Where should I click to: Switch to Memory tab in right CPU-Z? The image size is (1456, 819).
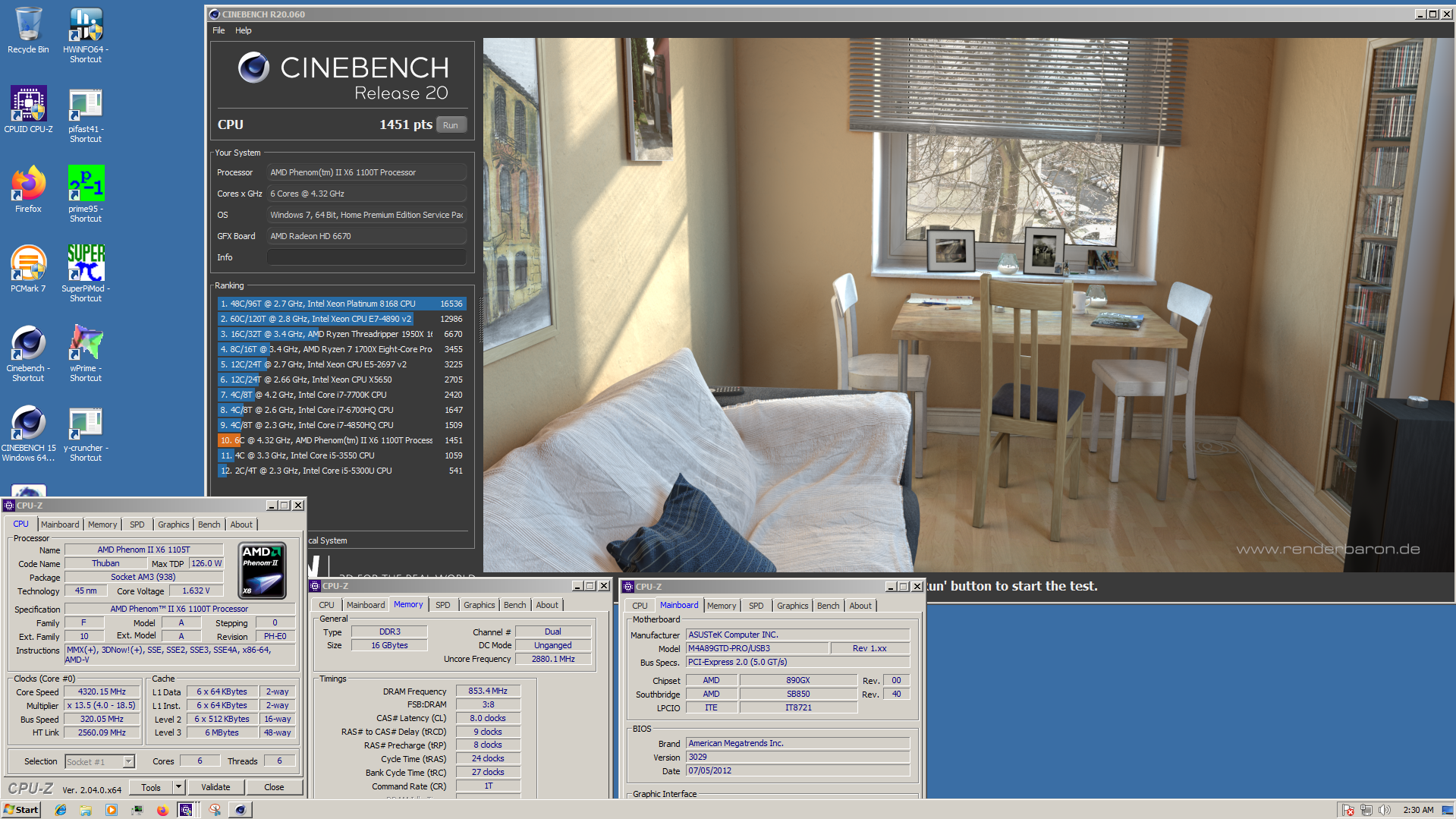[722, 606]
